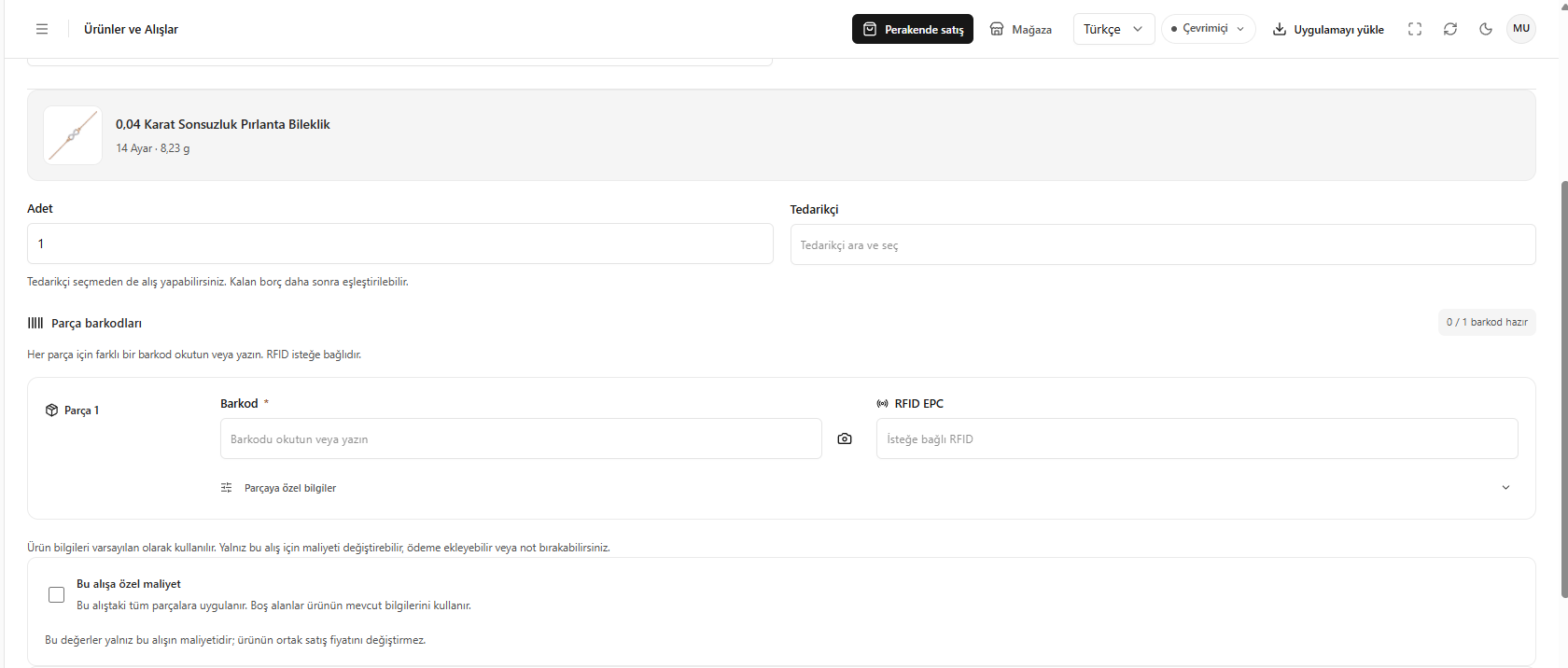Click the bracelet product thumbnail
The width and height of the screenshot is (1568, 668).
click(x=73, y=135)
